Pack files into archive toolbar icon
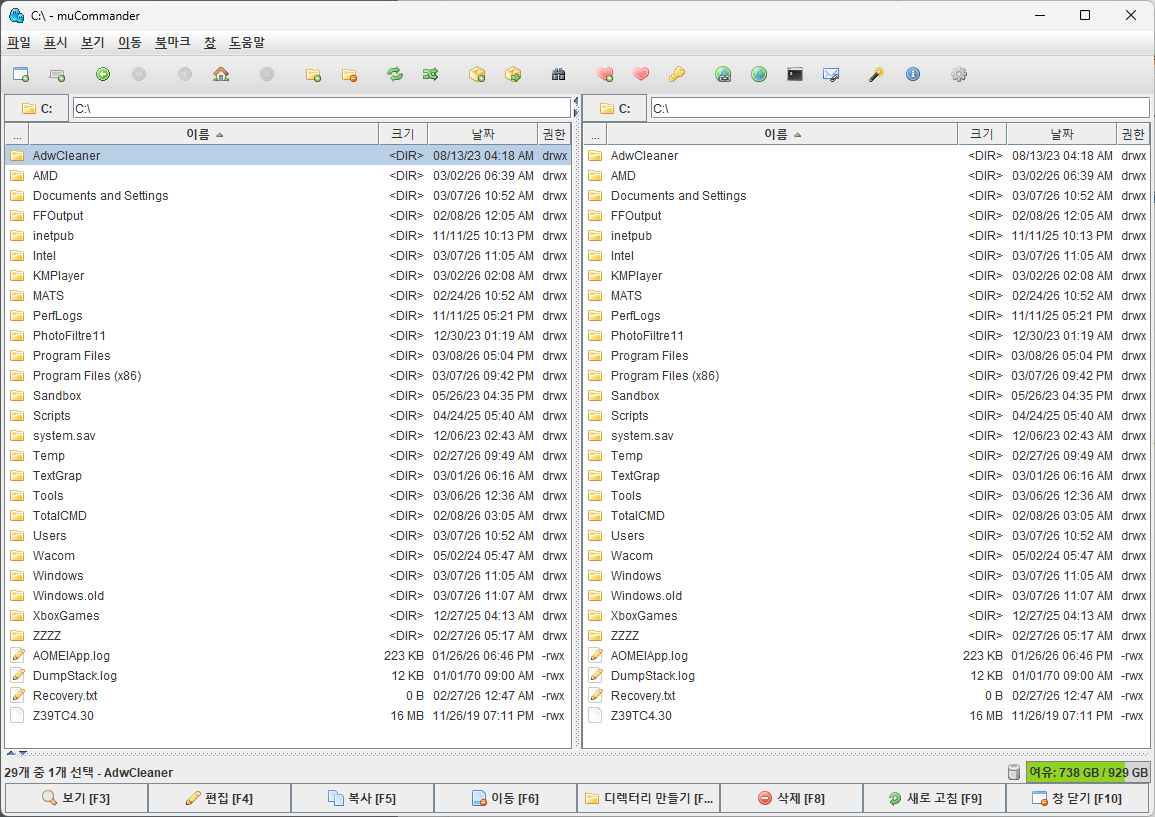Screen dimensions: 1155x817 [477, 74]
